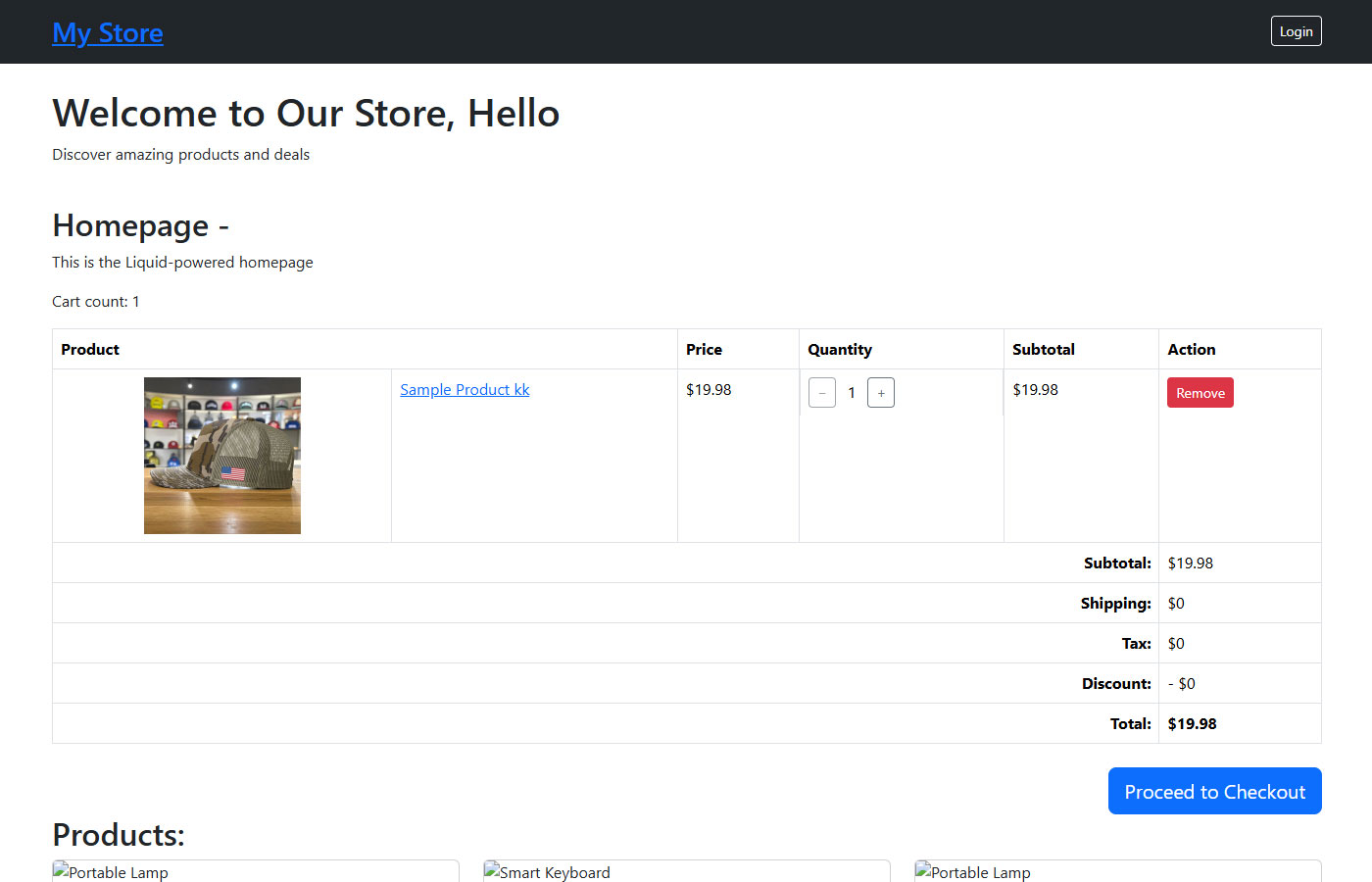Image resolution: width=1372 pixels, height=882 pixels.
Task: Remove Sample Product kk from cart
Action: click(1200, 393)
